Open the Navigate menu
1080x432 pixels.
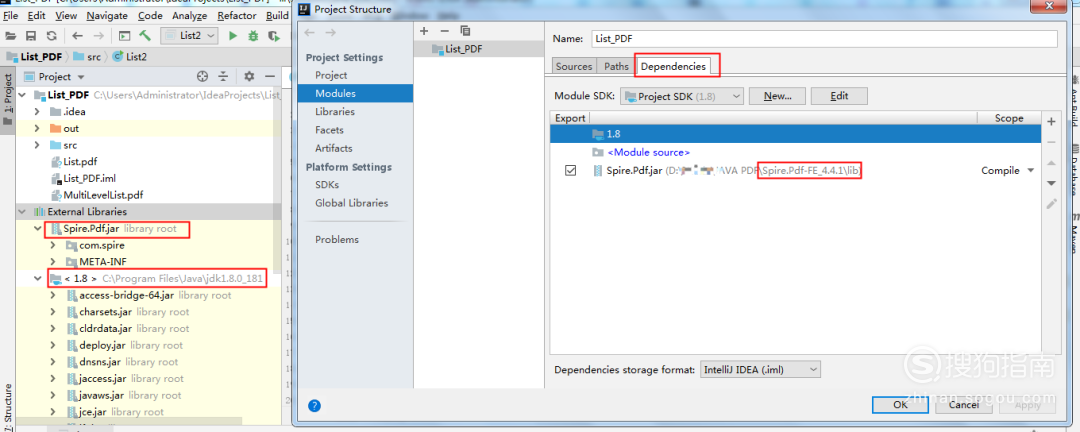pos(107,15)
